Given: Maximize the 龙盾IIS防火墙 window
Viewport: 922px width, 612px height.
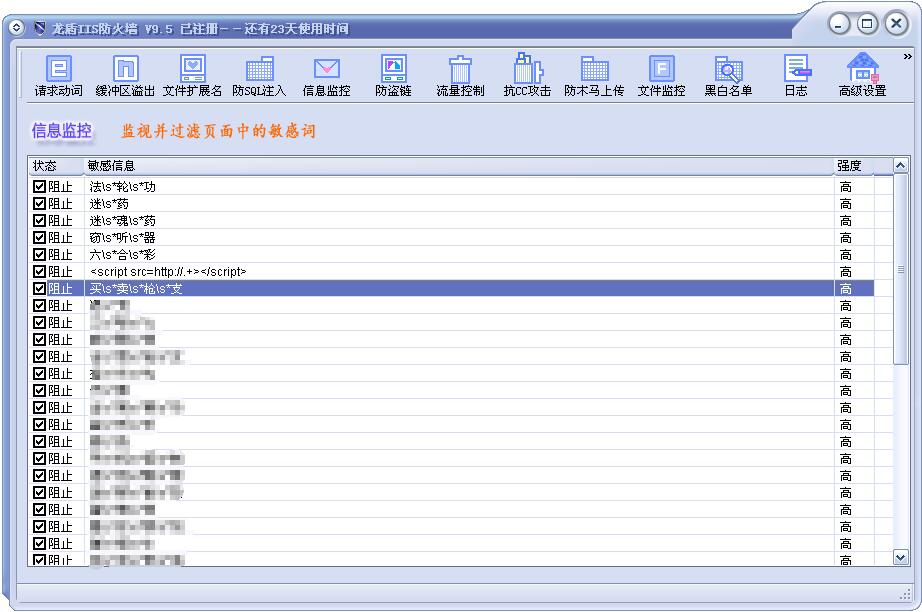Looking at the screenshot, I should tap(867, 24).
